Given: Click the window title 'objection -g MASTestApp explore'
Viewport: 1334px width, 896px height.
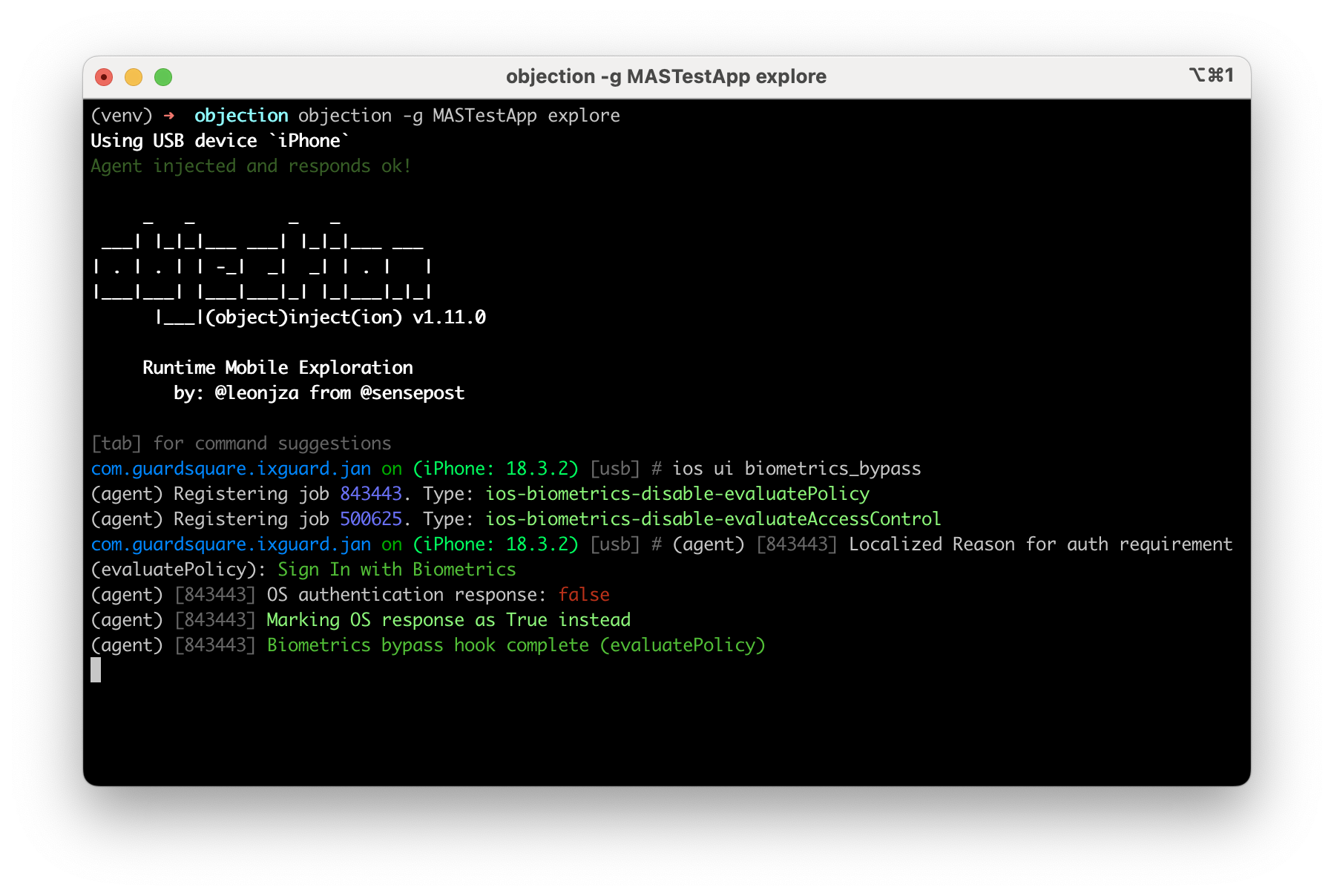Looking at the screenshot, I should [666, 76].
